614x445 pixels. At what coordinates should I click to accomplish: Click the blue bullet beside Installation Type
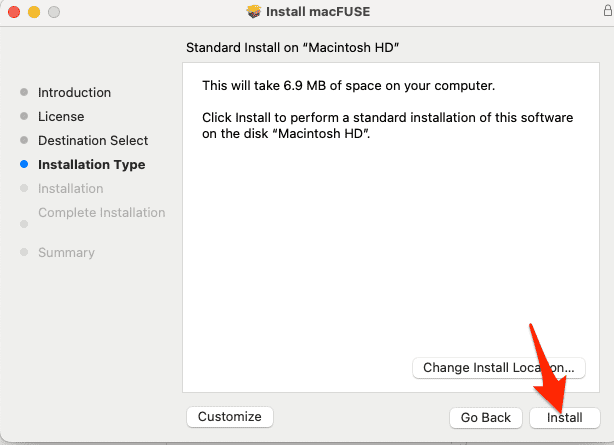coord(24,165)
